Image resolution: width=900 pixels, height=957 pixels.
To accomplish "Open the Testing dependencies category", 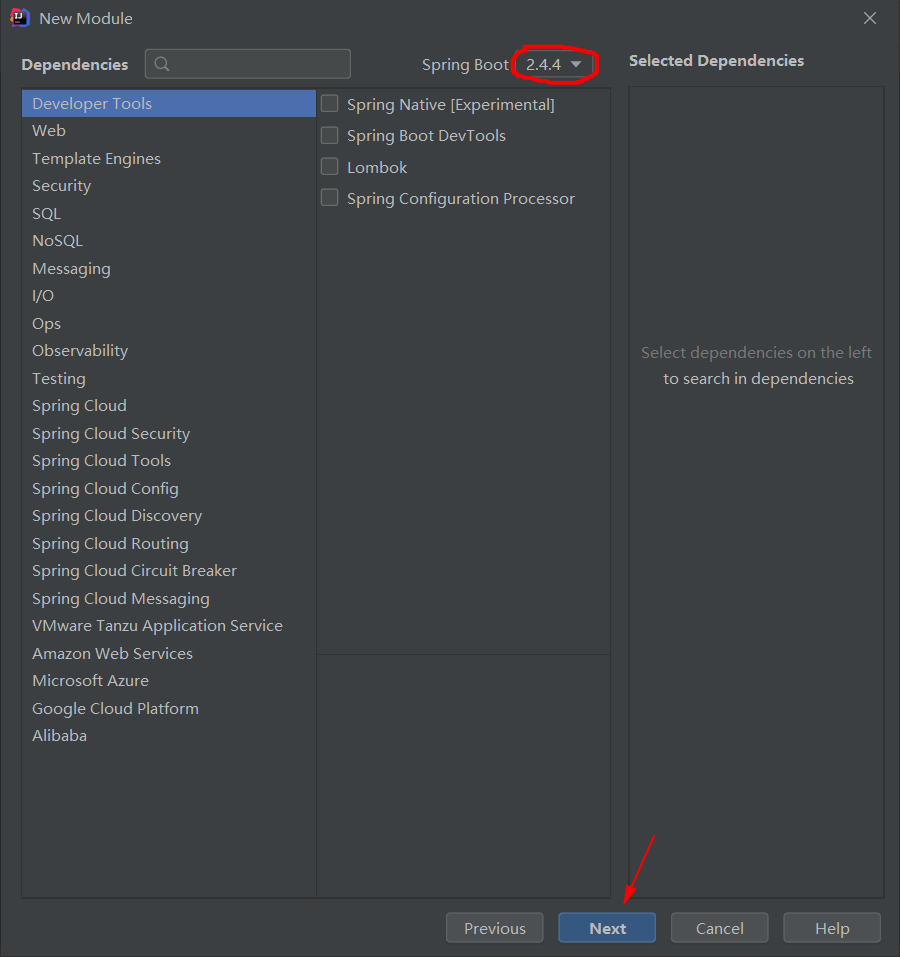I will [x=58, y=378].
